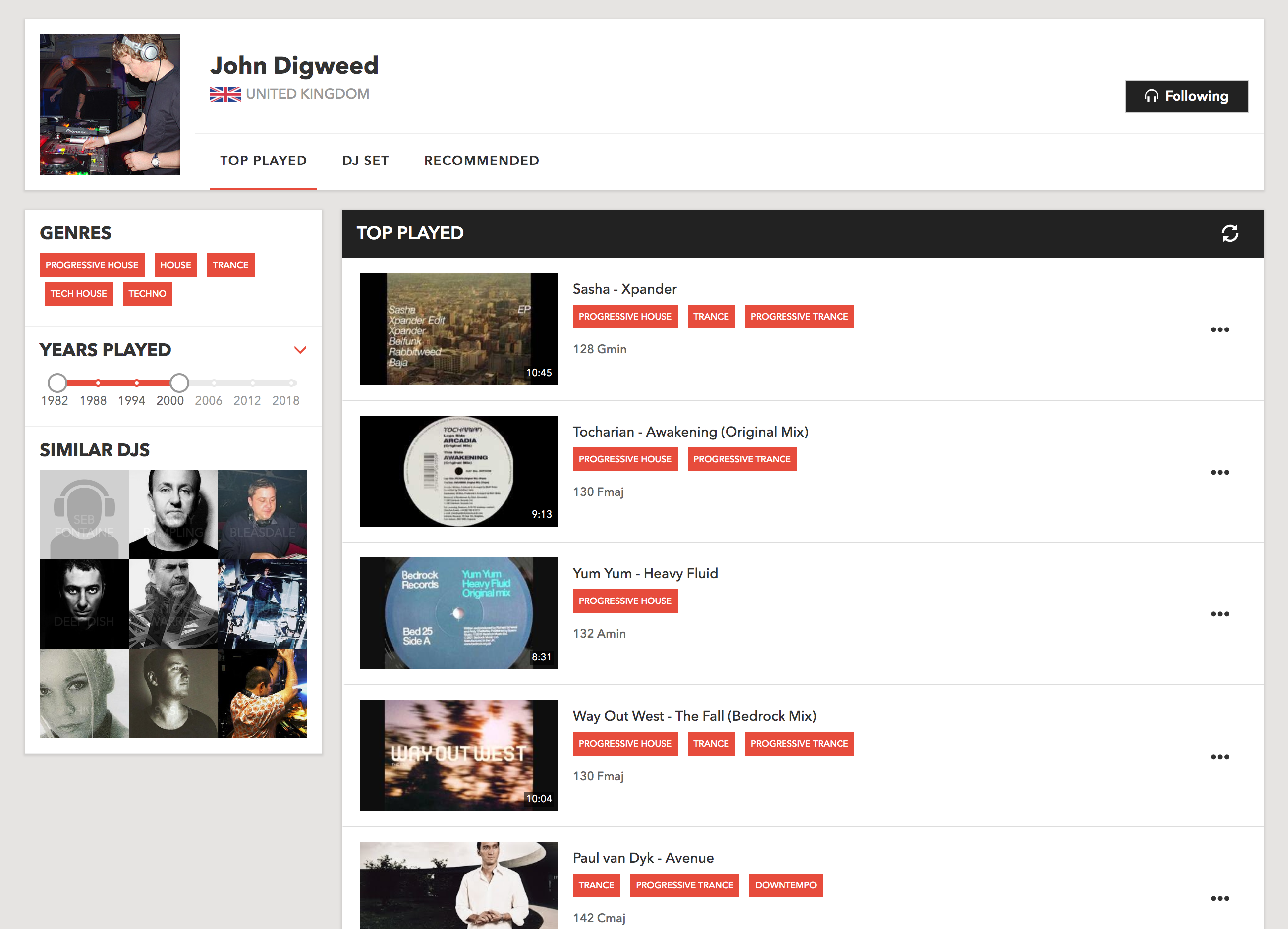The width and height of the screenshot is (1288, 929).
Task: Toggle the Techno genre filter
Action: click(x=147, y=294)
